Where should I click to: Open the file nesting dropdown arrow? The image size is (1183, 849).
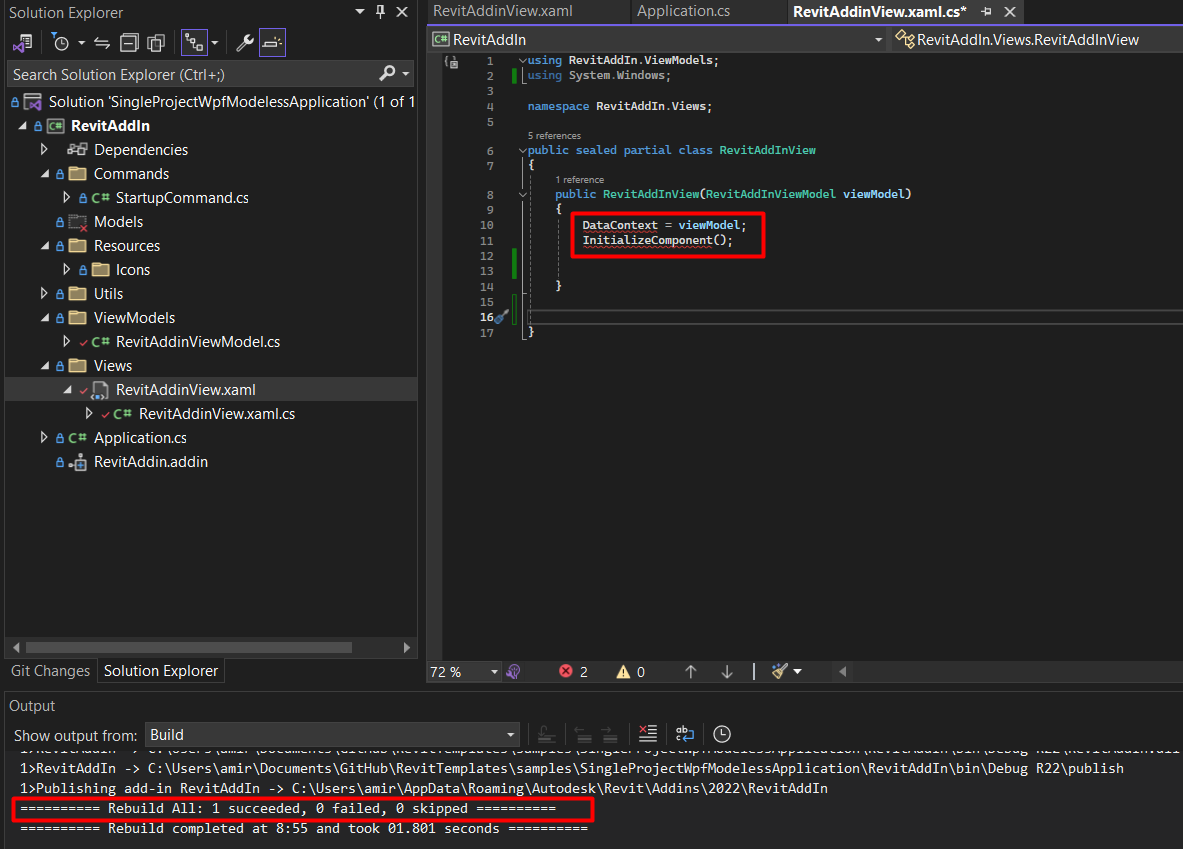pyautogui.click(x=215, y=43)
